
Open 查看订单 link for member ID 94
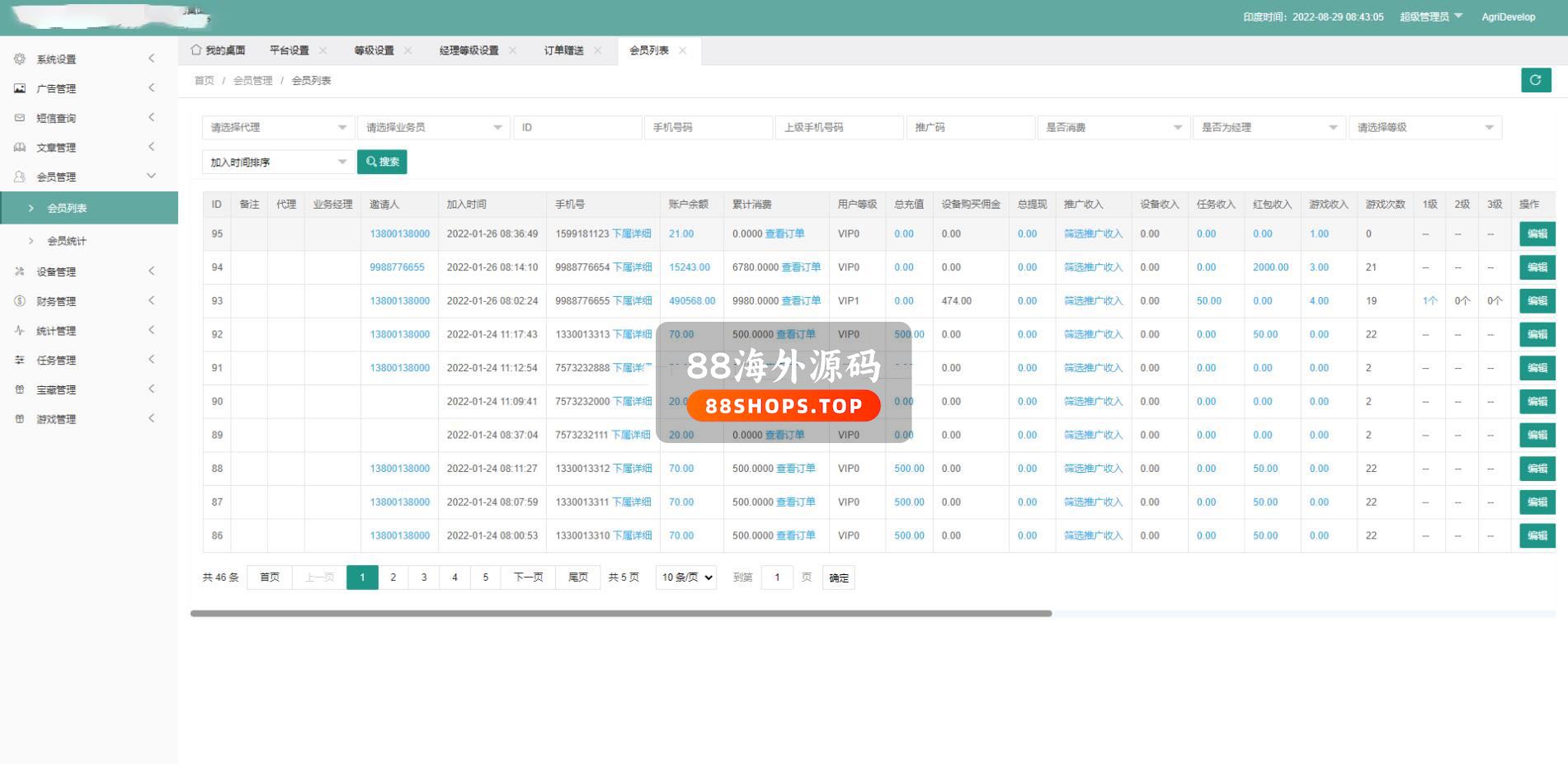pos(800,267)
